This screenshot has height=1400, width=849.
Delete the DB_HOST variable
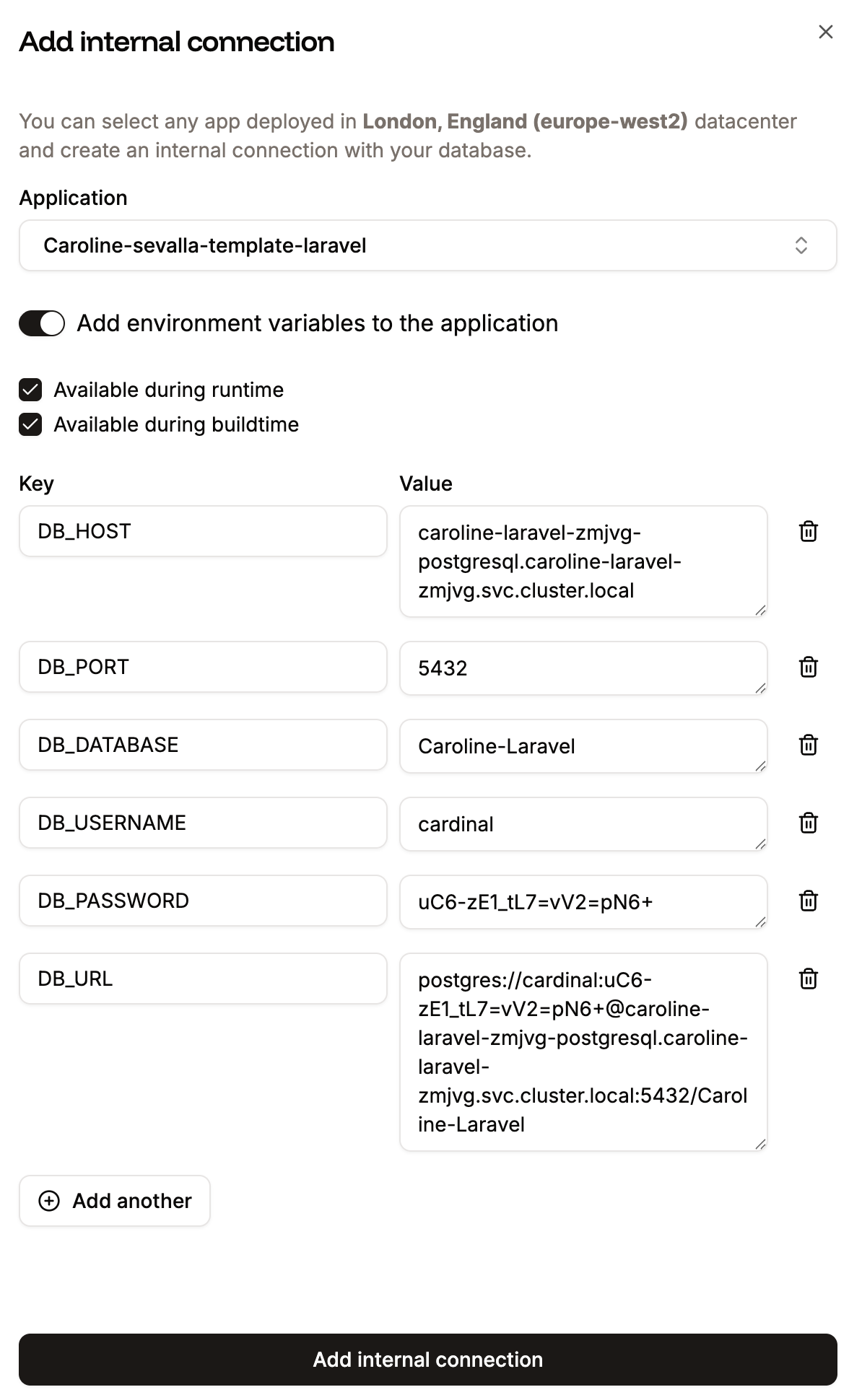(809, 531)
